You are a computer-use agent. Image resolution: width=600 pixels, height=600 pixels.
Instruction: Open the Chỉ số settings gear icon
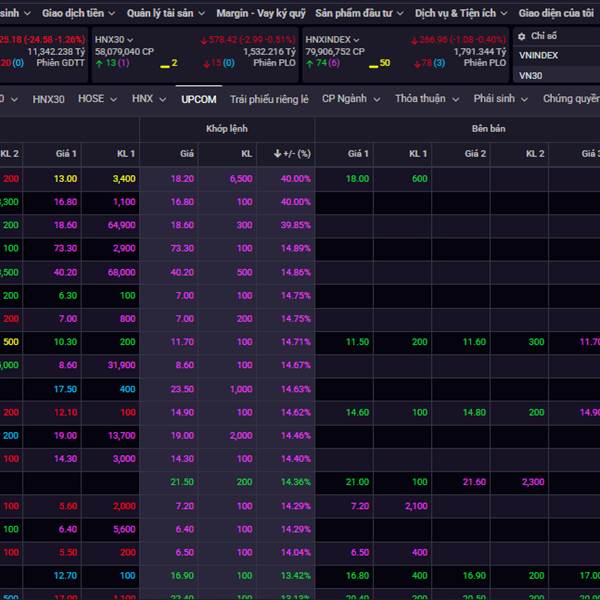coord(521,37)
